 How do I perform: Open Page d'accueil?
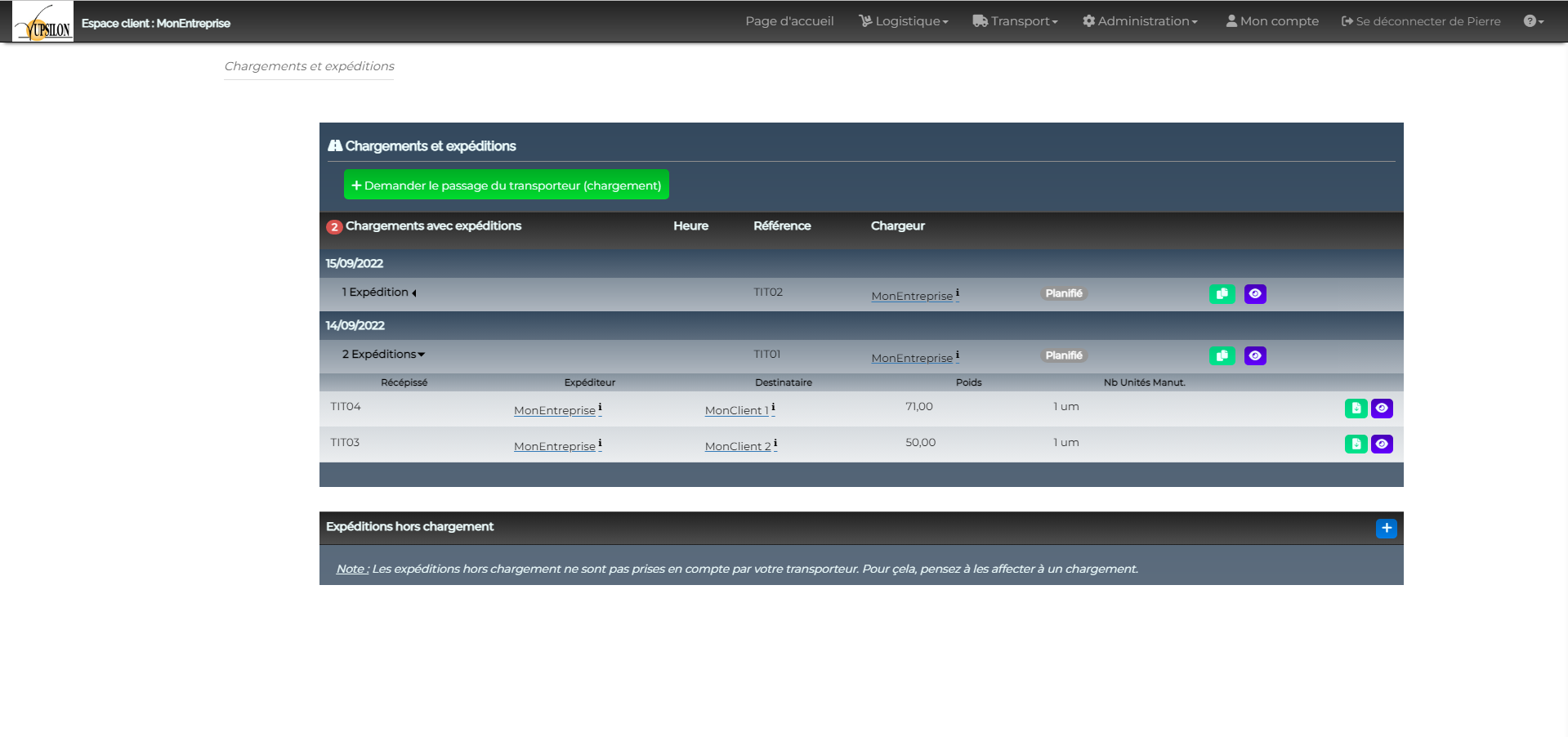[x=789, y=21]
